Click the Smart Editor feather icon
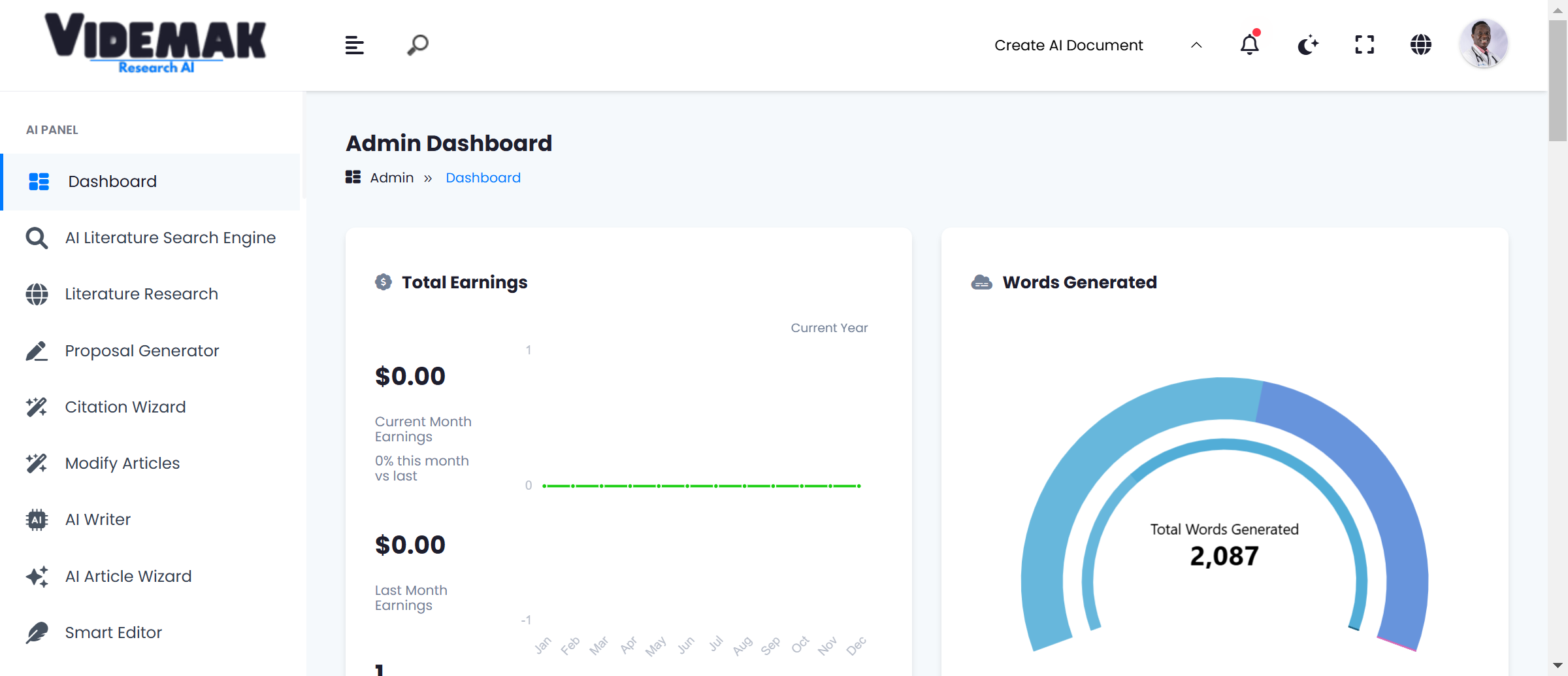 pyautogui.click(x=37, y=633)
